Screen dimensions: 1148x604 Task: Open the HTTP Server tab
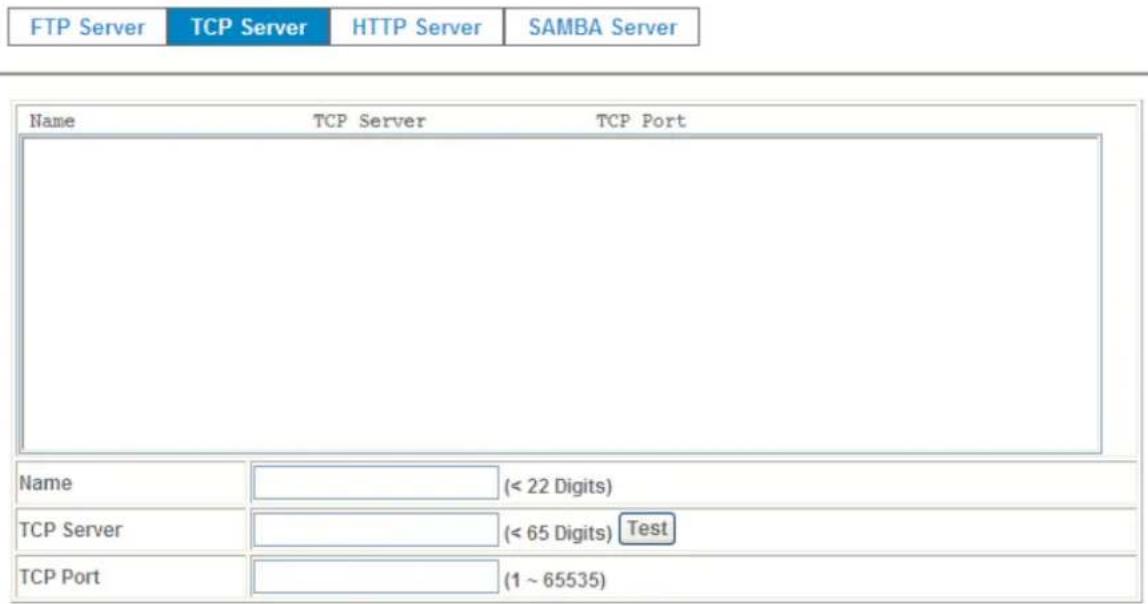(417, 27)
